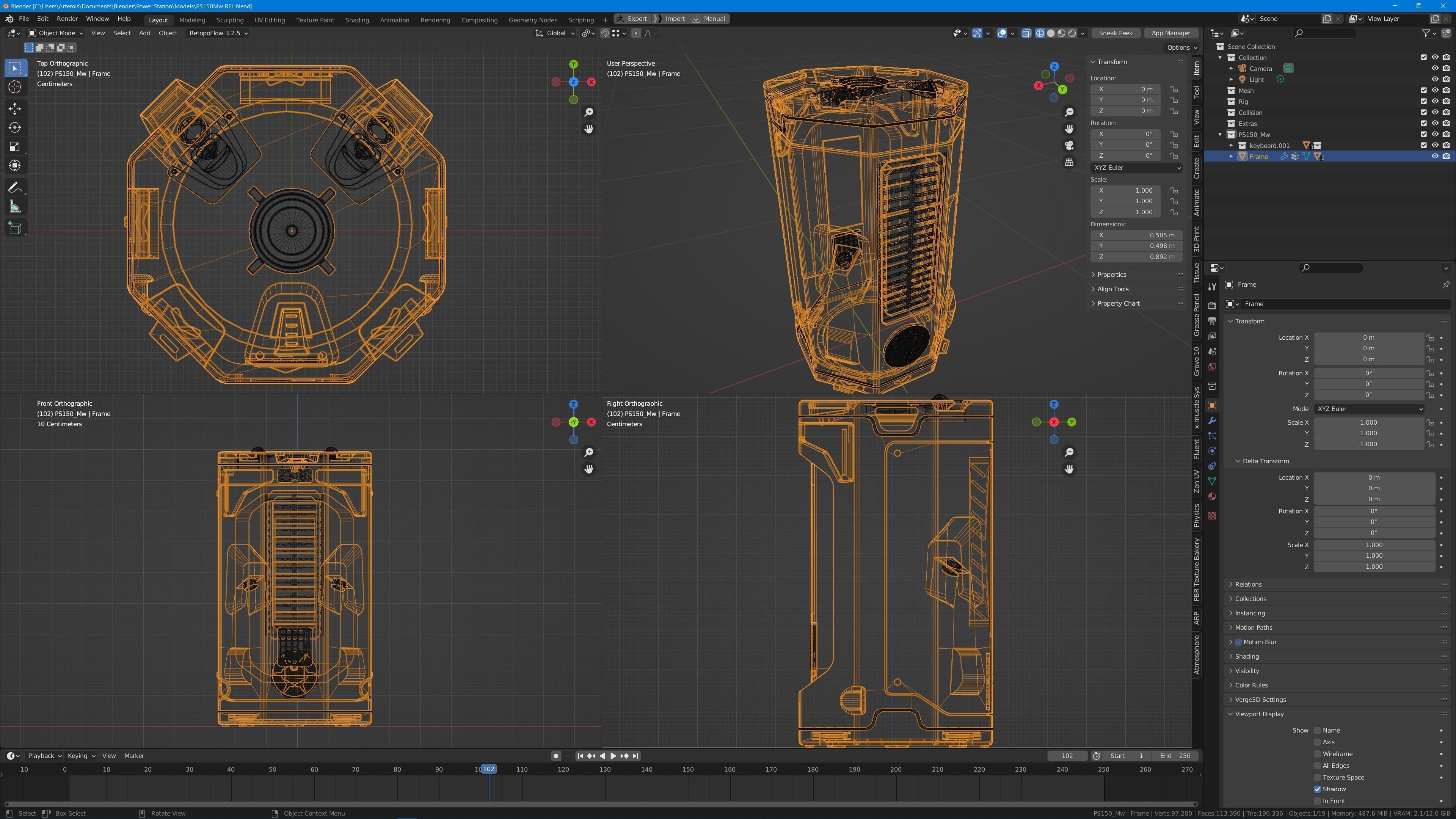Lock Location X in the sidebar Transform panel
1456x819 pixels.
pos(1174,89)
